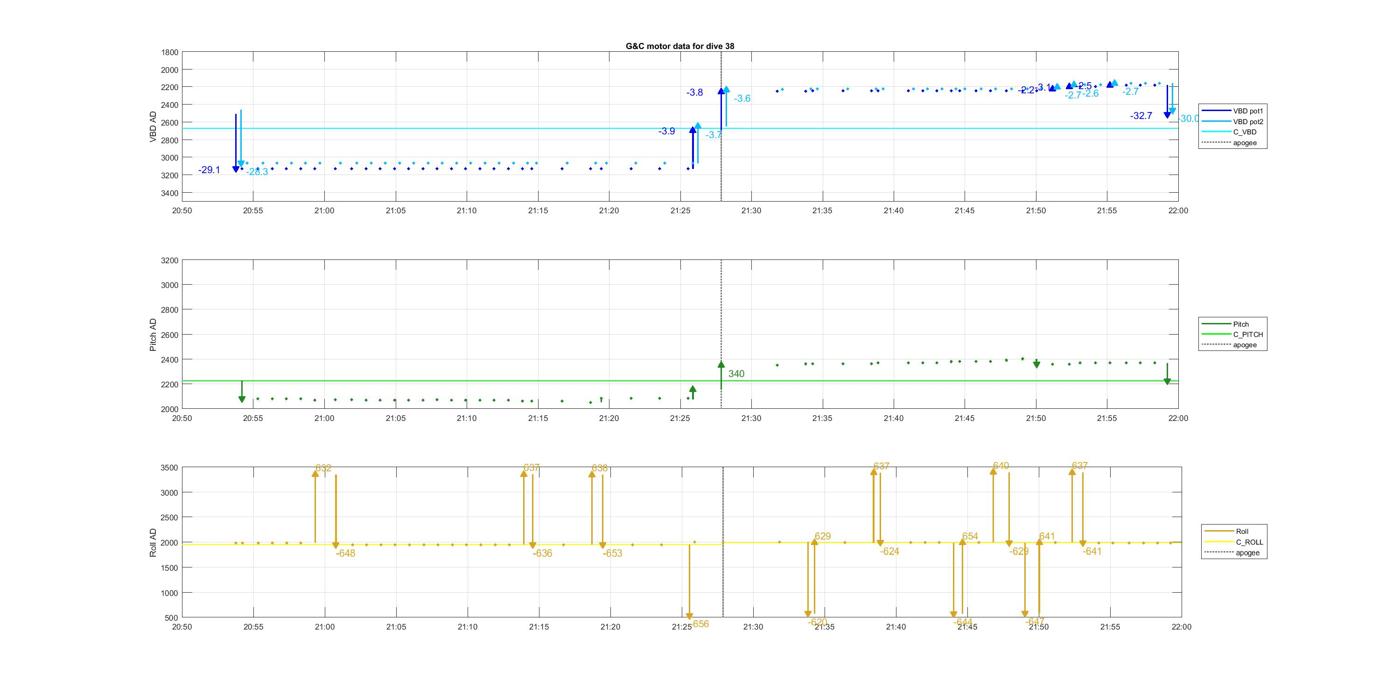Click the "-32.7" VBD data label
Screen dimensions: 1400x693
click(1141, 116)
